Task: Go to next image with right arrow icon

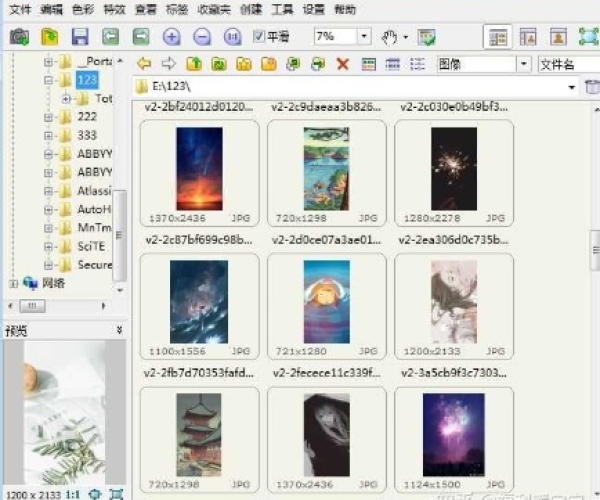Action: [141, 37]
